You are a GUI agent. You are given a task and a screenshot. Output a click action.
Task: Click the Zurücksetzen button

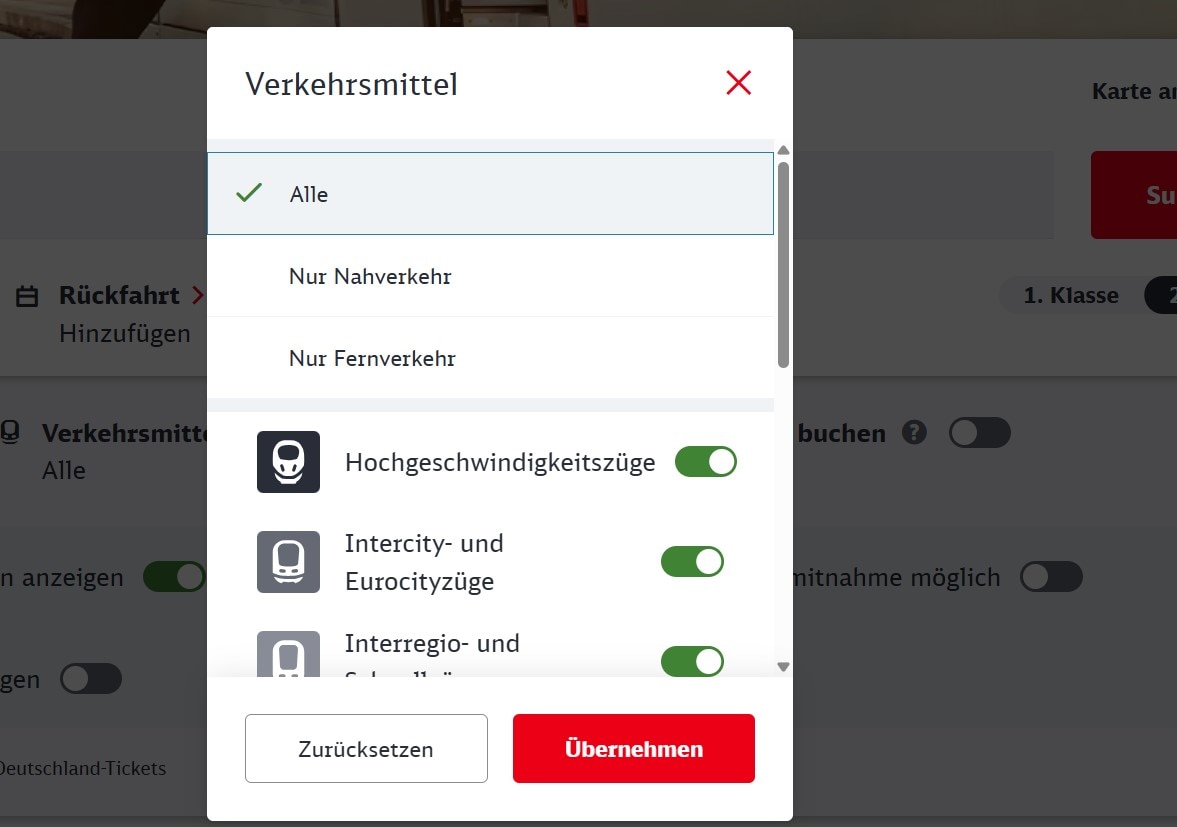pos(366,748)
